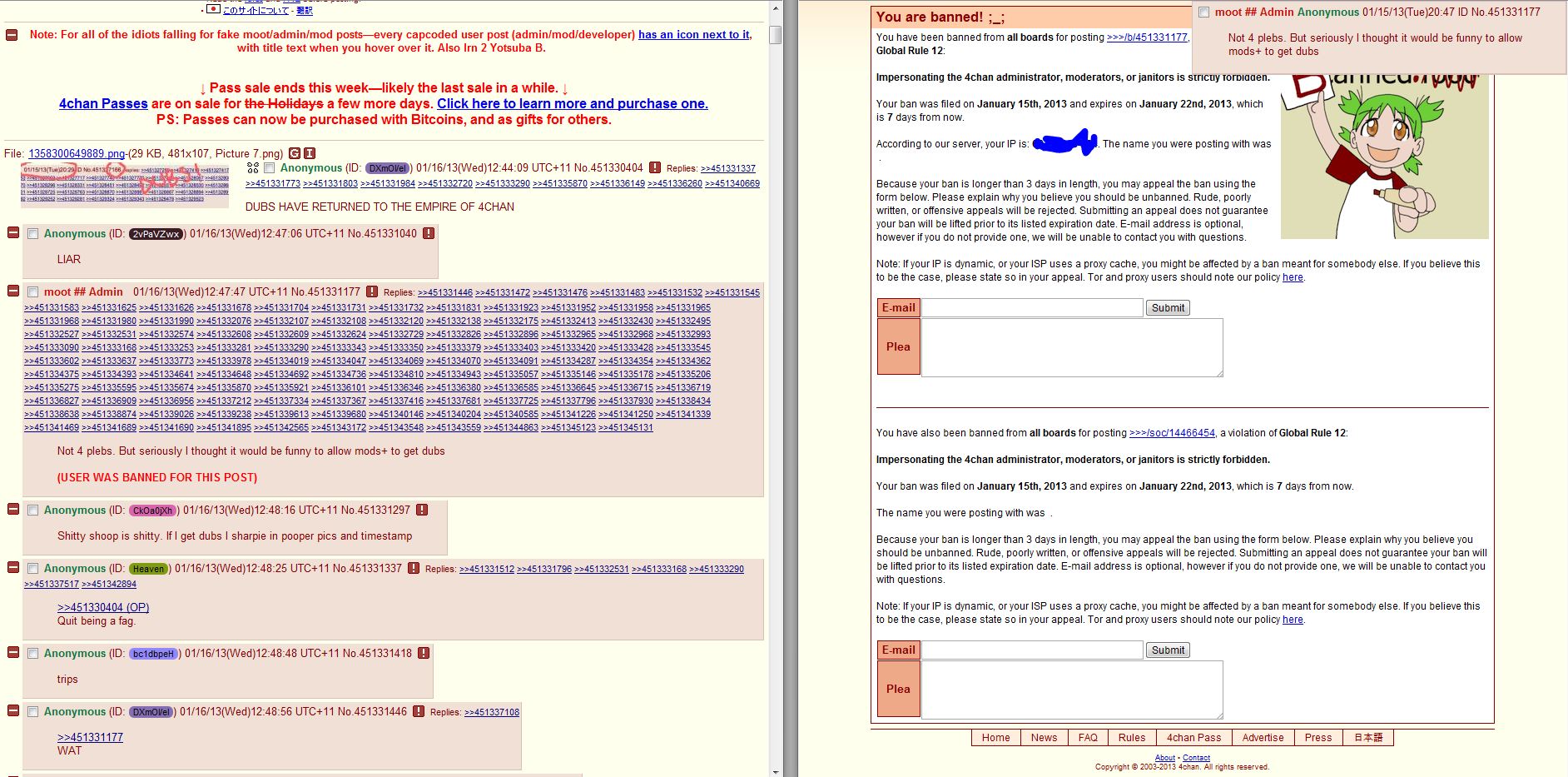The image size is (1568, 777).
Task: Open the proxy policy 'here' link in the /b/ ban notice
Action: [x=1293, y=277]
